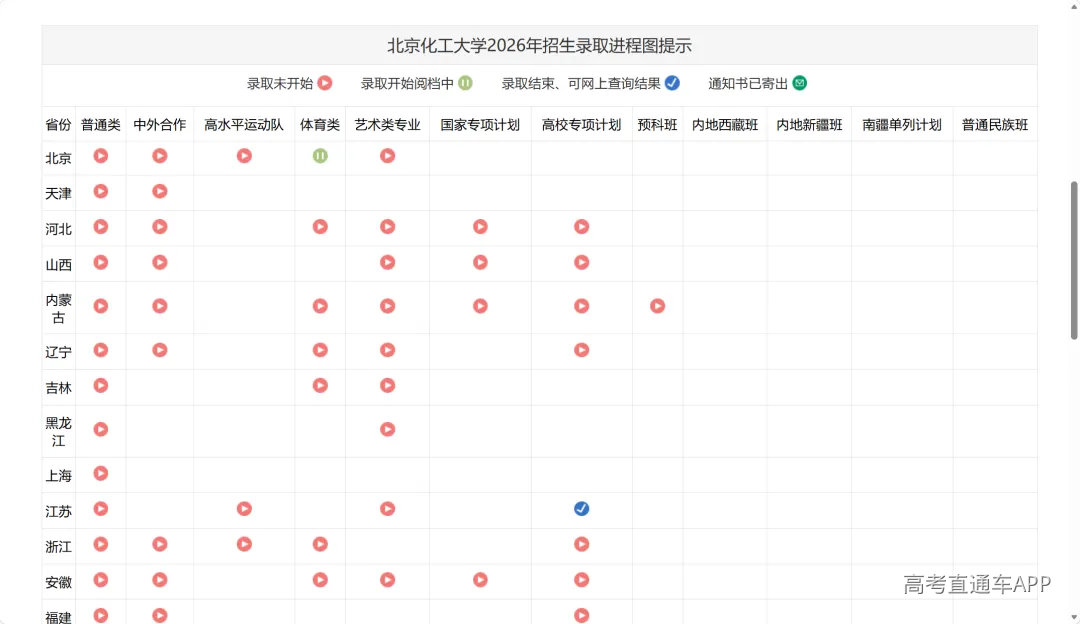Click the 普通民族班 column header
1080x624 pixels.
coord(995,125)
